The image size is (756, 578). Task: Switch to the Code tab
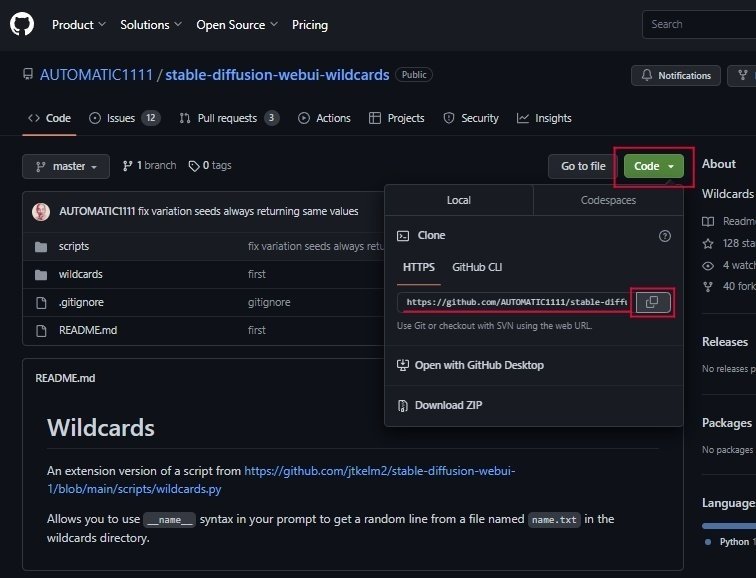49,118
